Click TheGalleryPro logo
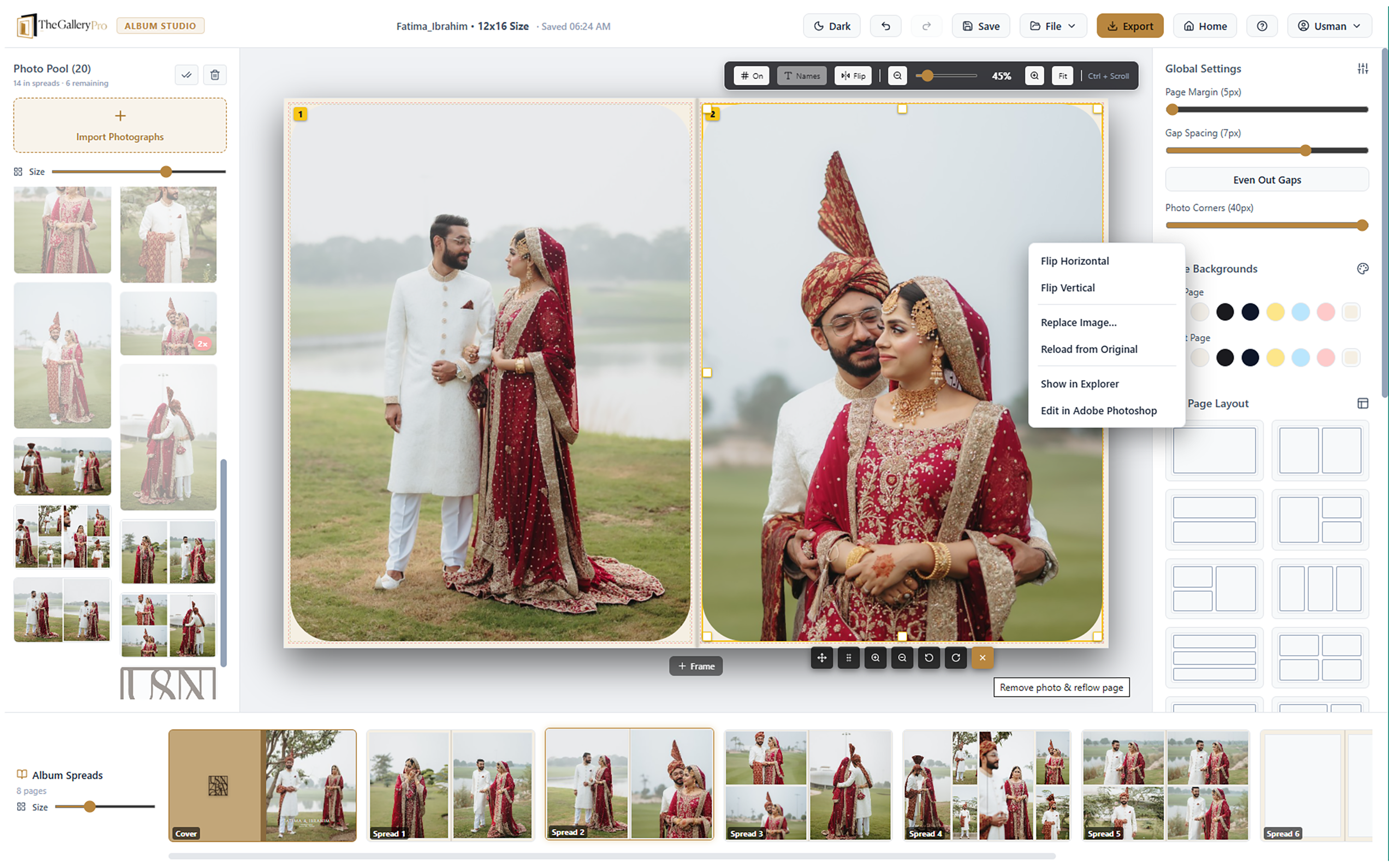The height and width of the screenshot is (868, 1389). [x=62, y=26]
